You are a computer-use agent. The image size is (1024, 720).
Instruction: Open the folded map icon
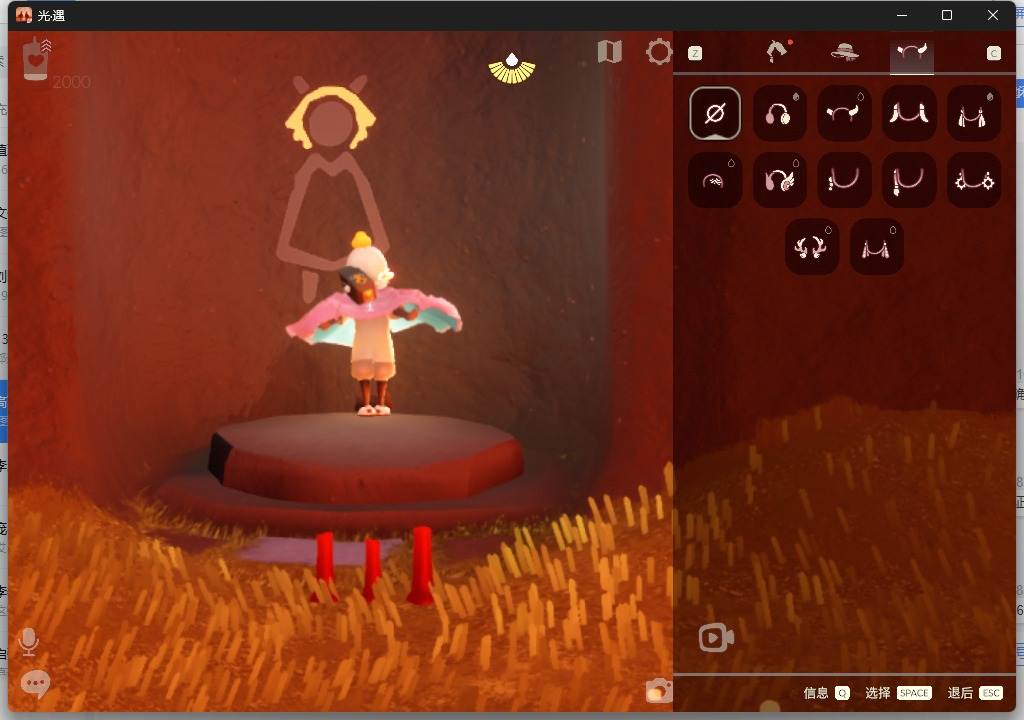coord(609,51)
